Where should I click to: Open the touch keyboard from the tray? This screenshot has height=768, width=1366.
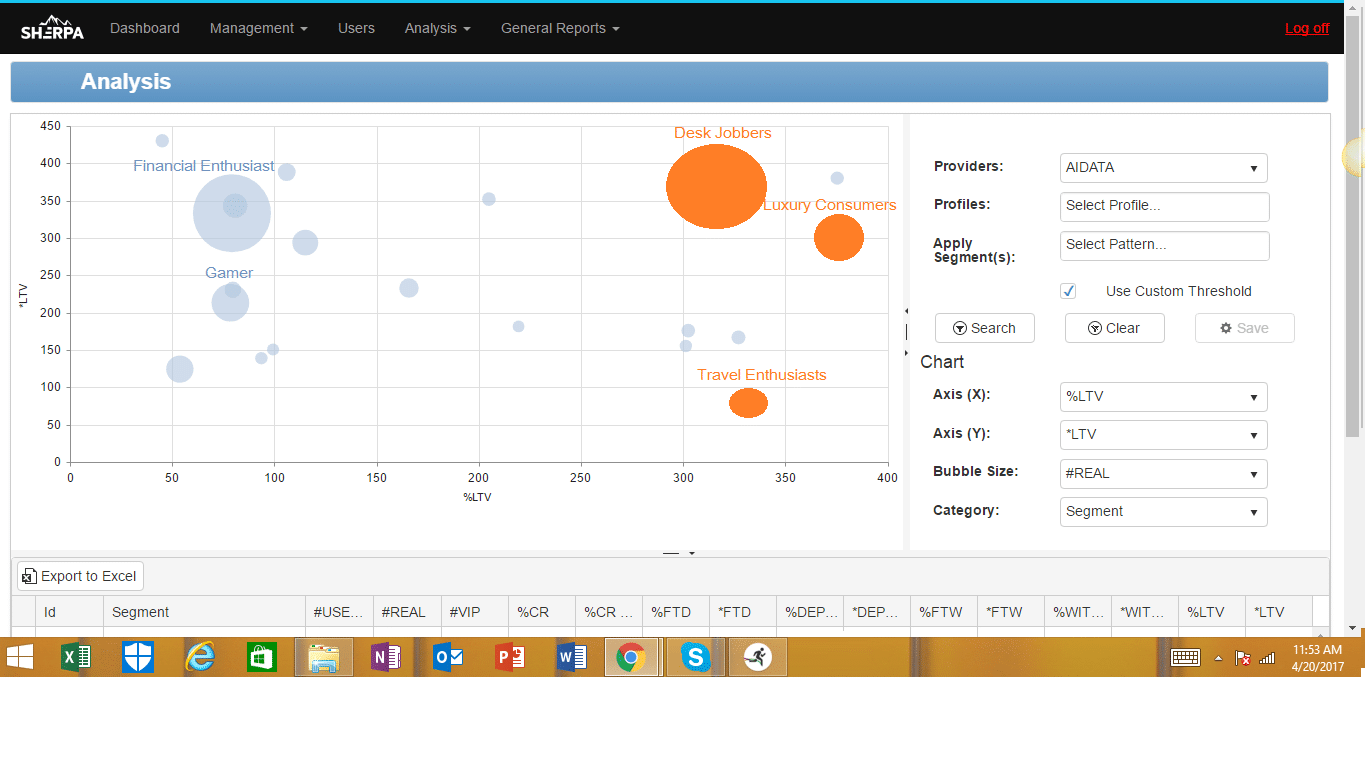[x=1185, y=657]
